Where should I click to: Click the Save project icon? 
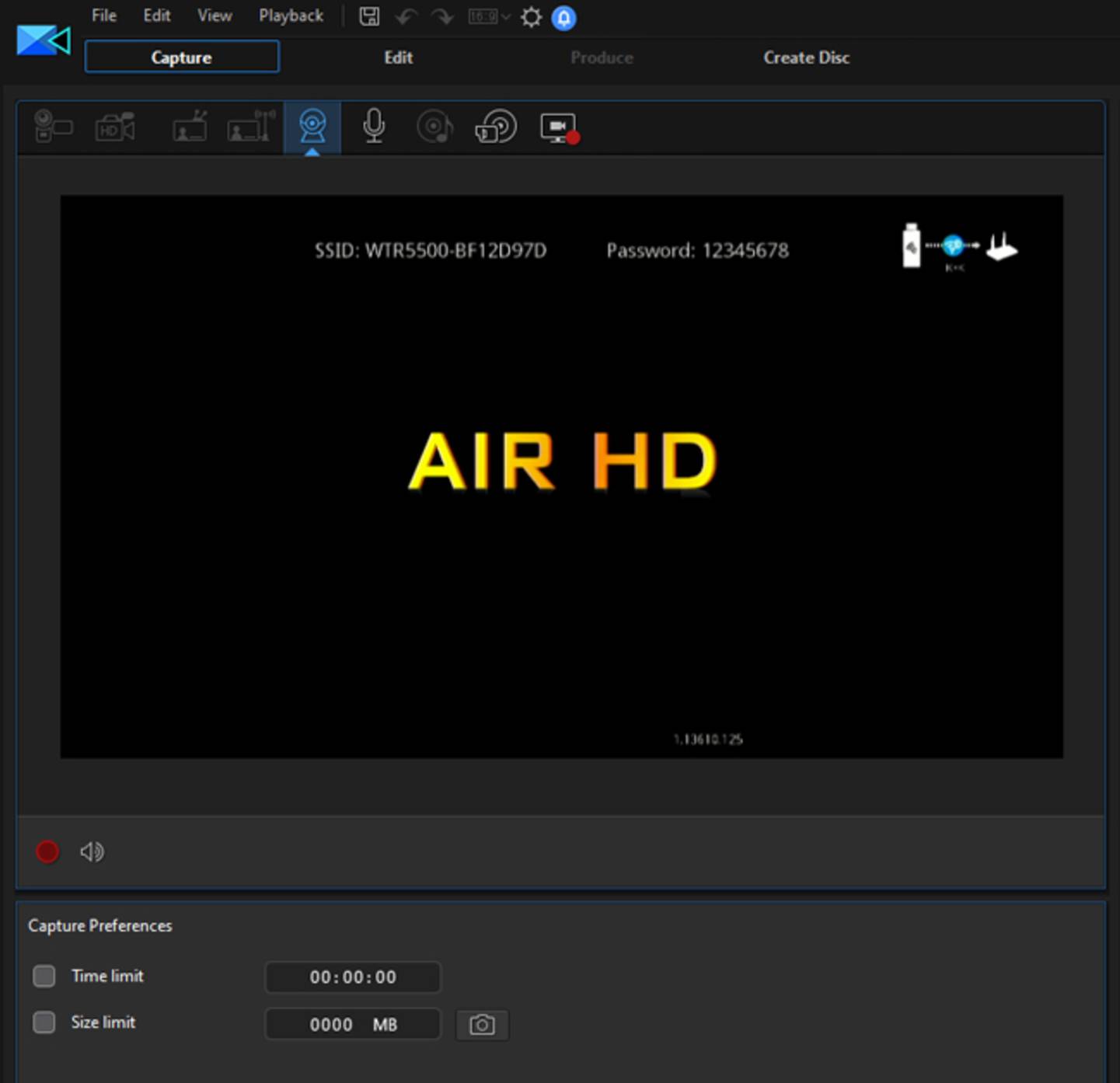click(x=369, y=16)
